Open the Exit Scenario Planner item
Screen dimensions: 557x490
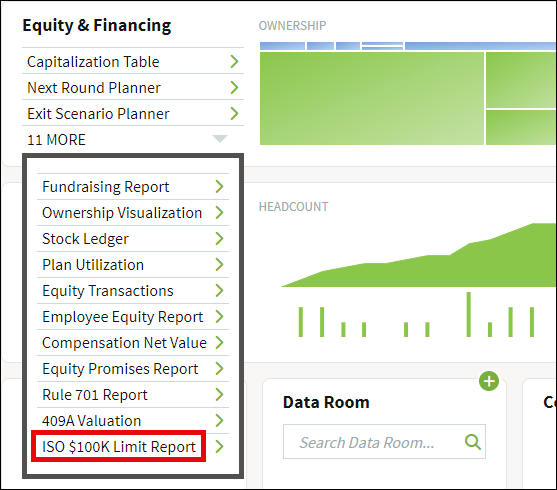coord(133,114)
